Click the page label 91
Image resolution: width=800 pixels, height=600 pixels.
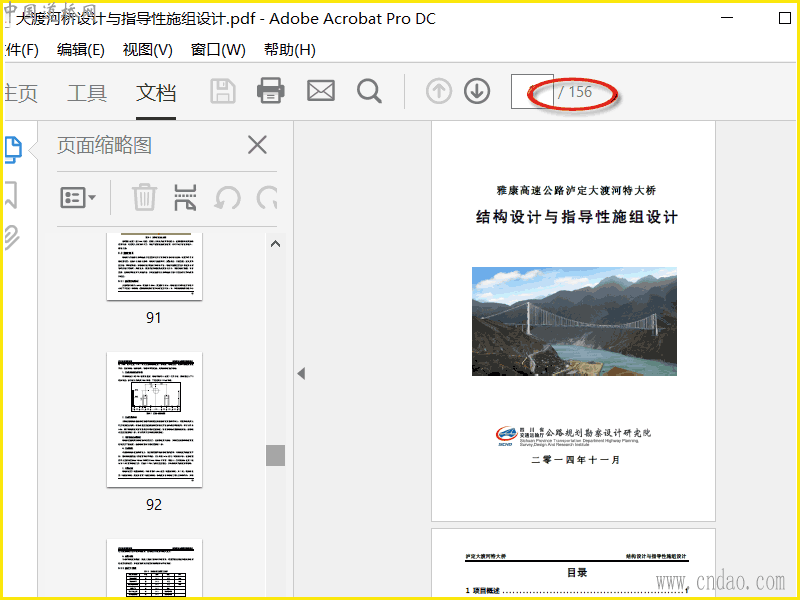coord(154,318)
